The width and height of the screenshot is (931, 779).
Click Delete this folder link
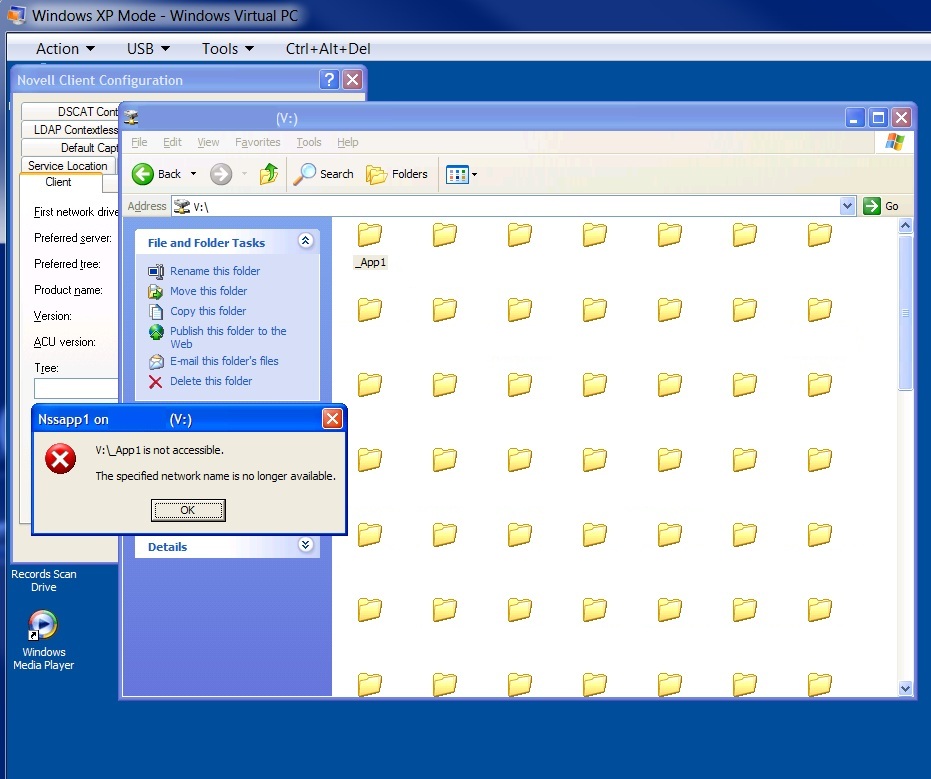pos(211,382)
